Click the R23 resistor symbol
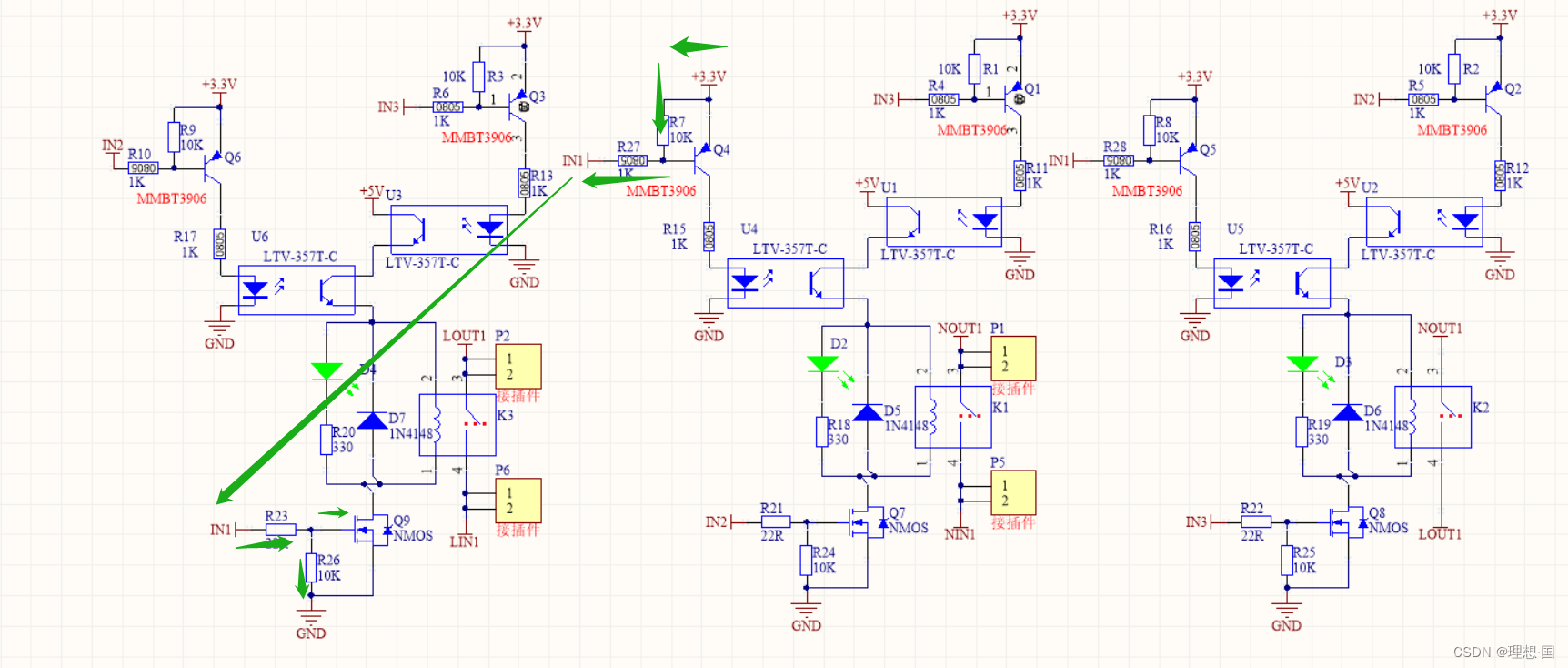 pyautogui.click(x=280, y=530)
